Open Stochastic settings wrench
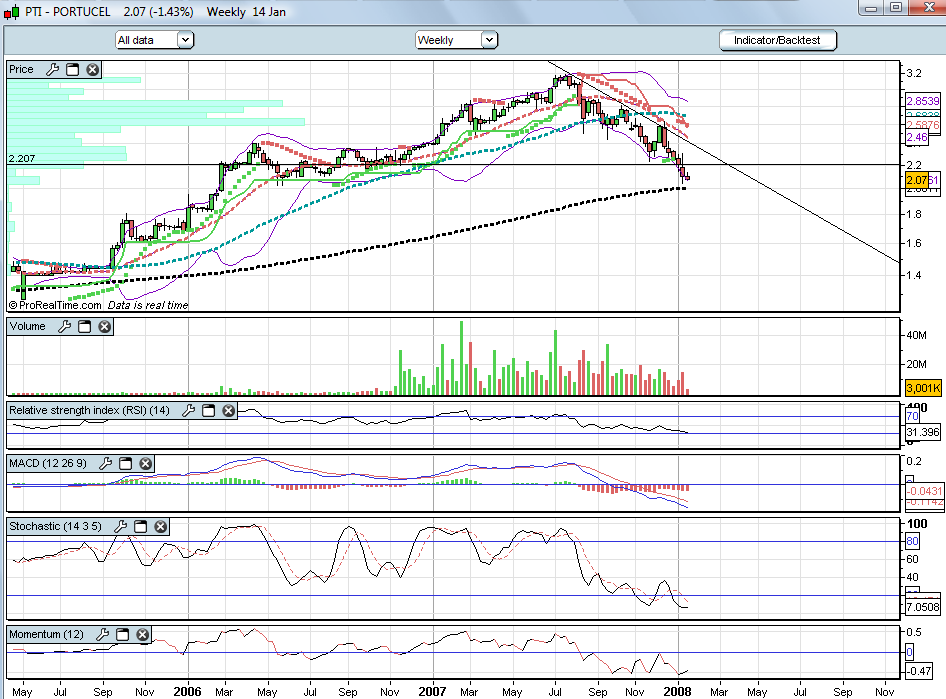This screenshot has height=699, width=946. point(121,526)
